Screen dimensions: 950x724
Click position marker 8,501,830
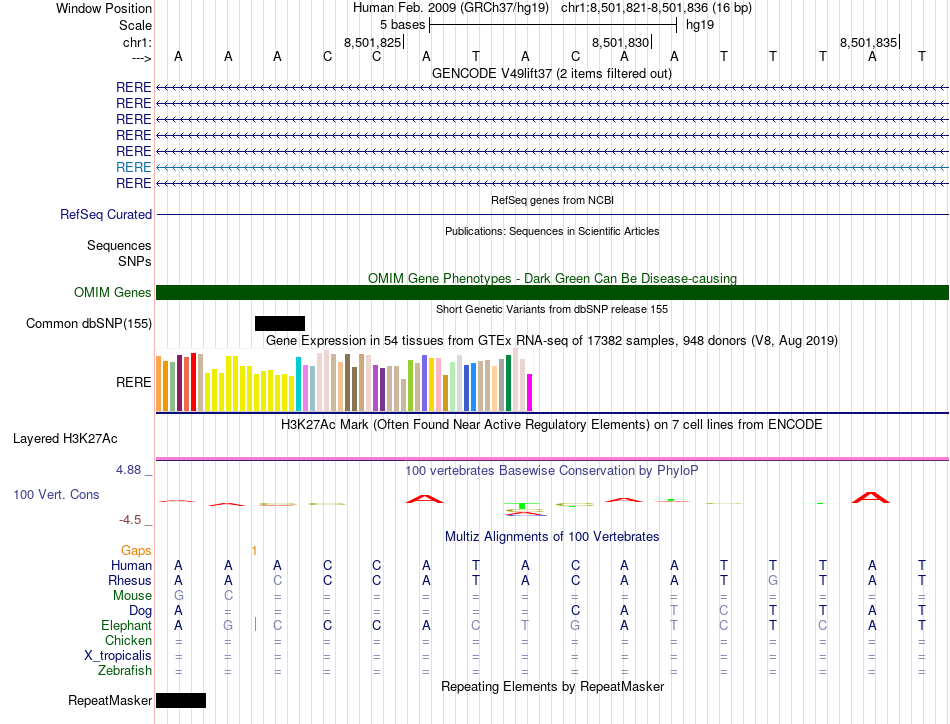[x=621, y=42]
